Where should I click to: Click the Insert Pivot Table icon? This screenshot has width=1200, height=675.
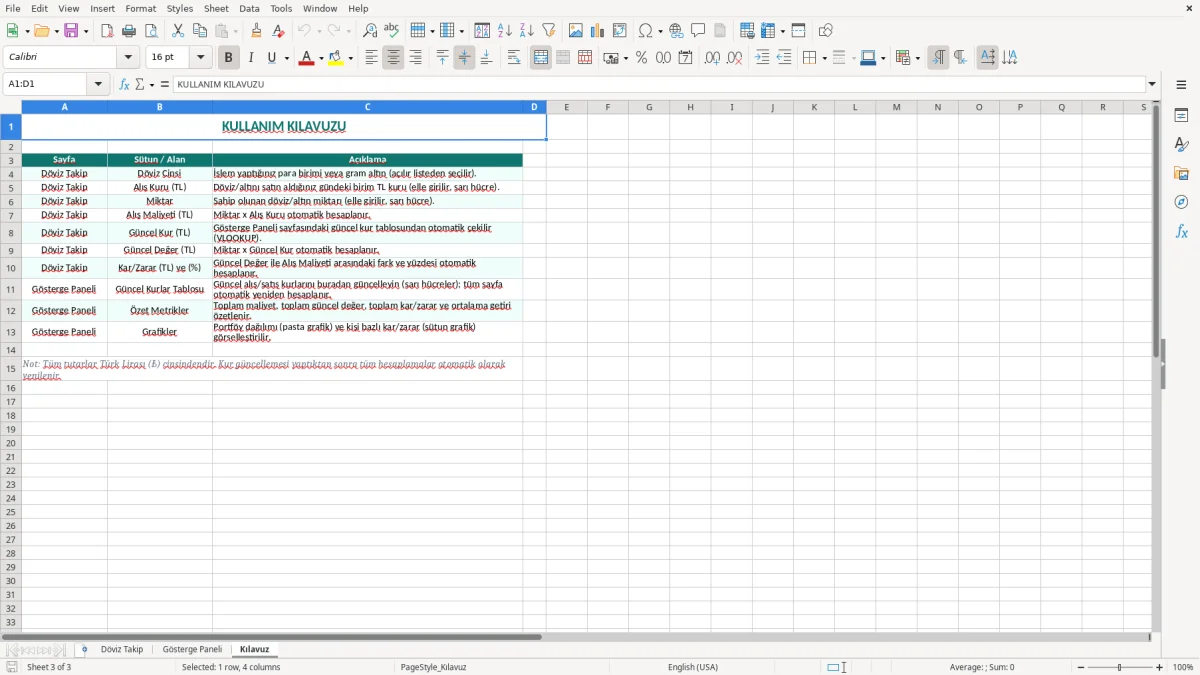click(x=620, y=31)
